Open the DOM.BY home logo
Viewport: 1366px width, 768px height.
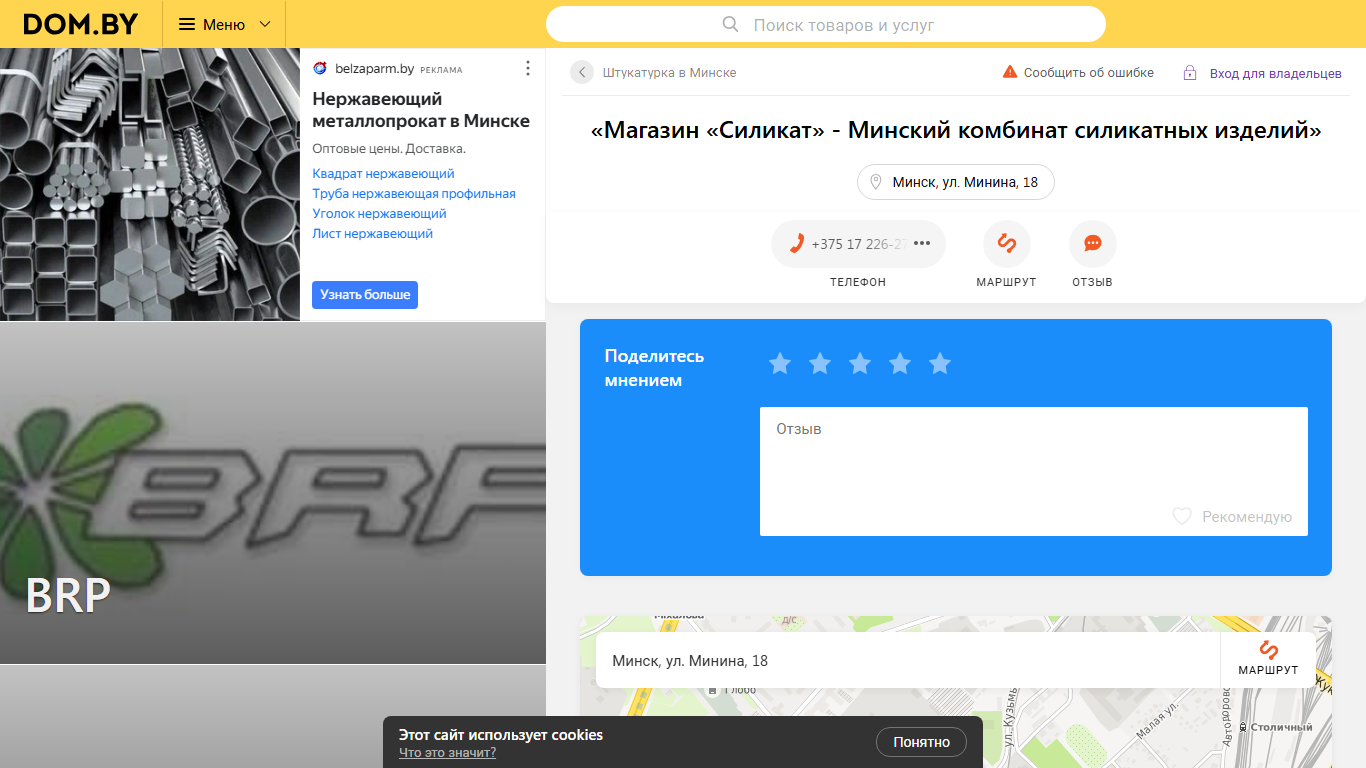[81, 24]
